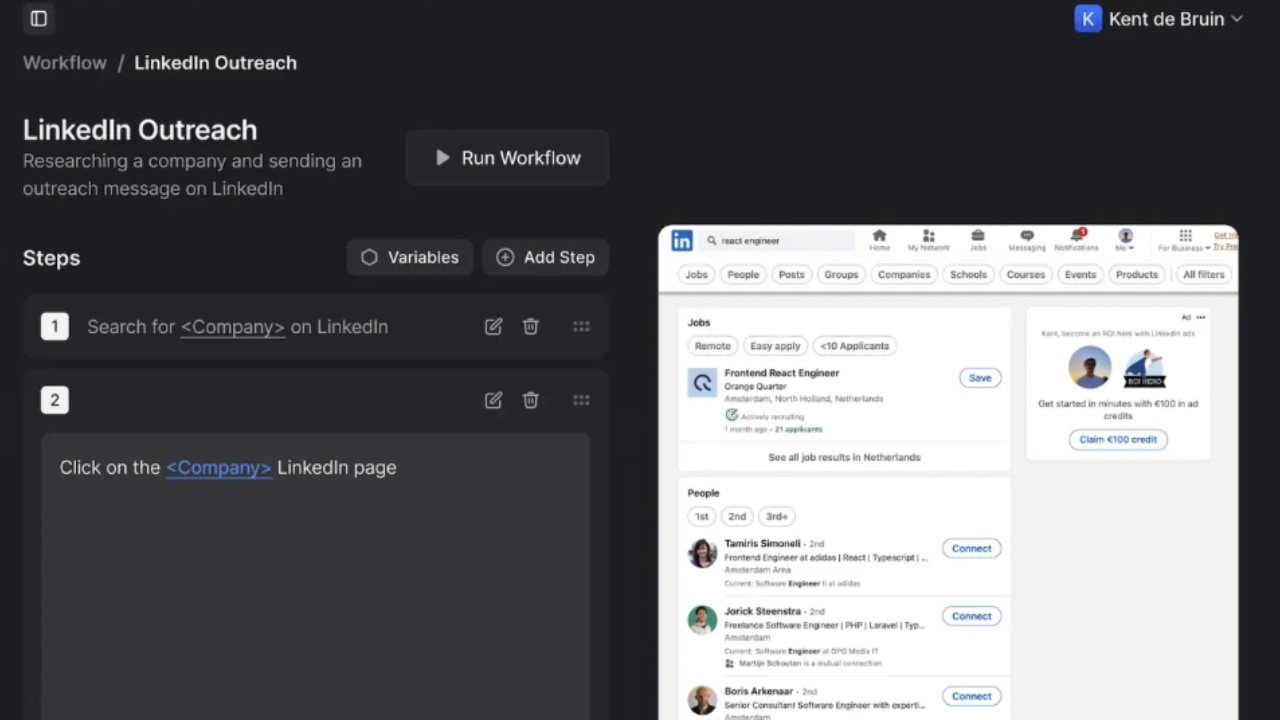Open the All filters option in LinkedIn
The width and height of the screenshot is (1280, 720).
point(1203,275)
